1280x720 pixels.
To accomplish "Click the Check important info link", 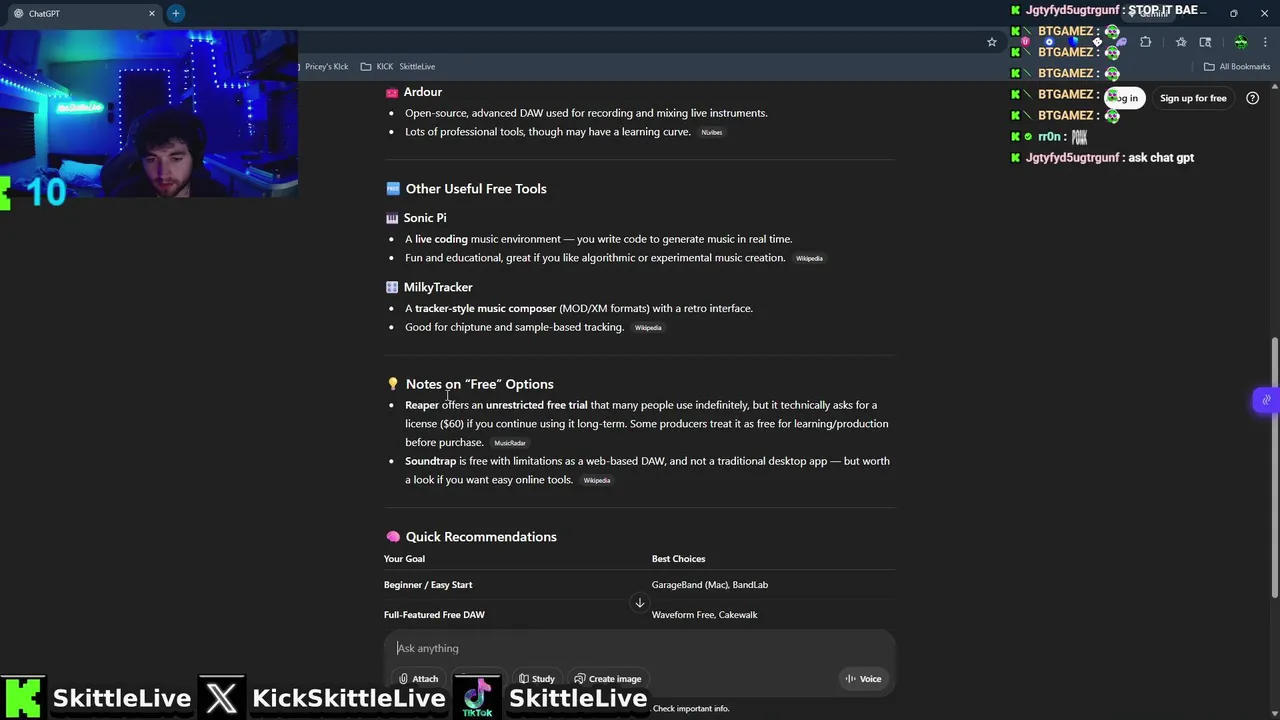I will pyautogui.click(x=691, y=708).
